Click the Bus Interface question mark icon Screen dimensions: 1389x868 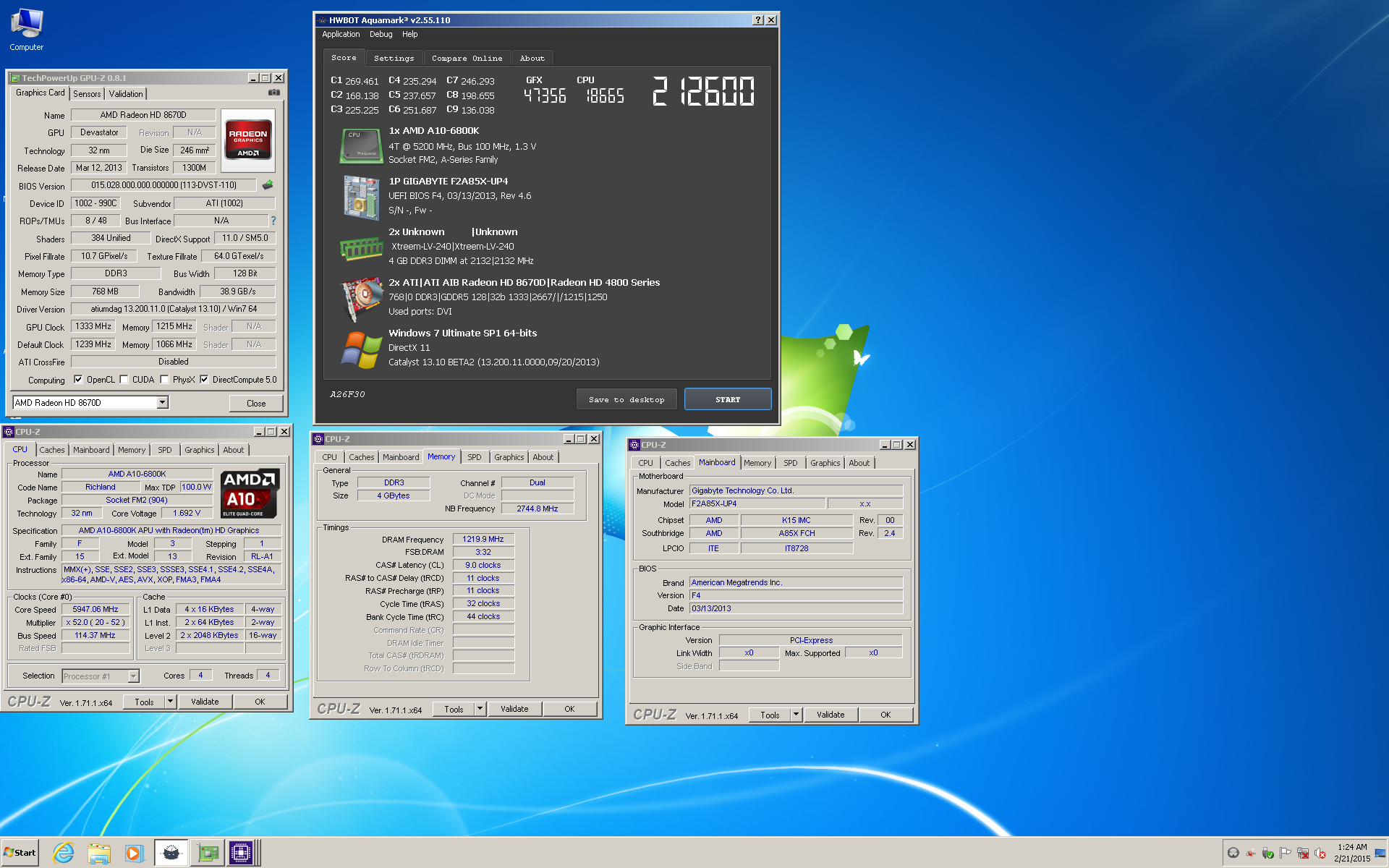(273, 221)
